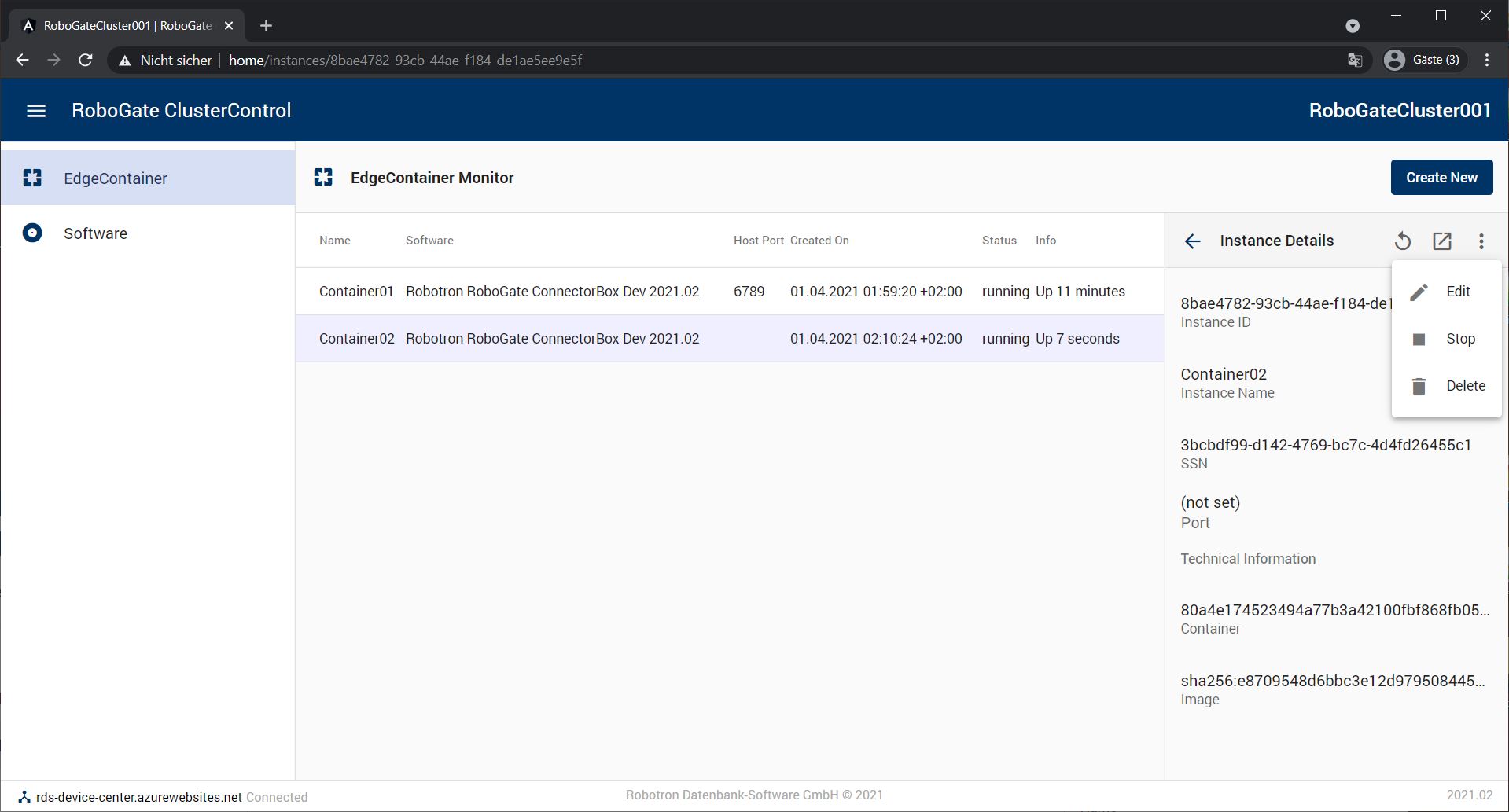
Task: Click the Status column header
Action: point(999,241)
